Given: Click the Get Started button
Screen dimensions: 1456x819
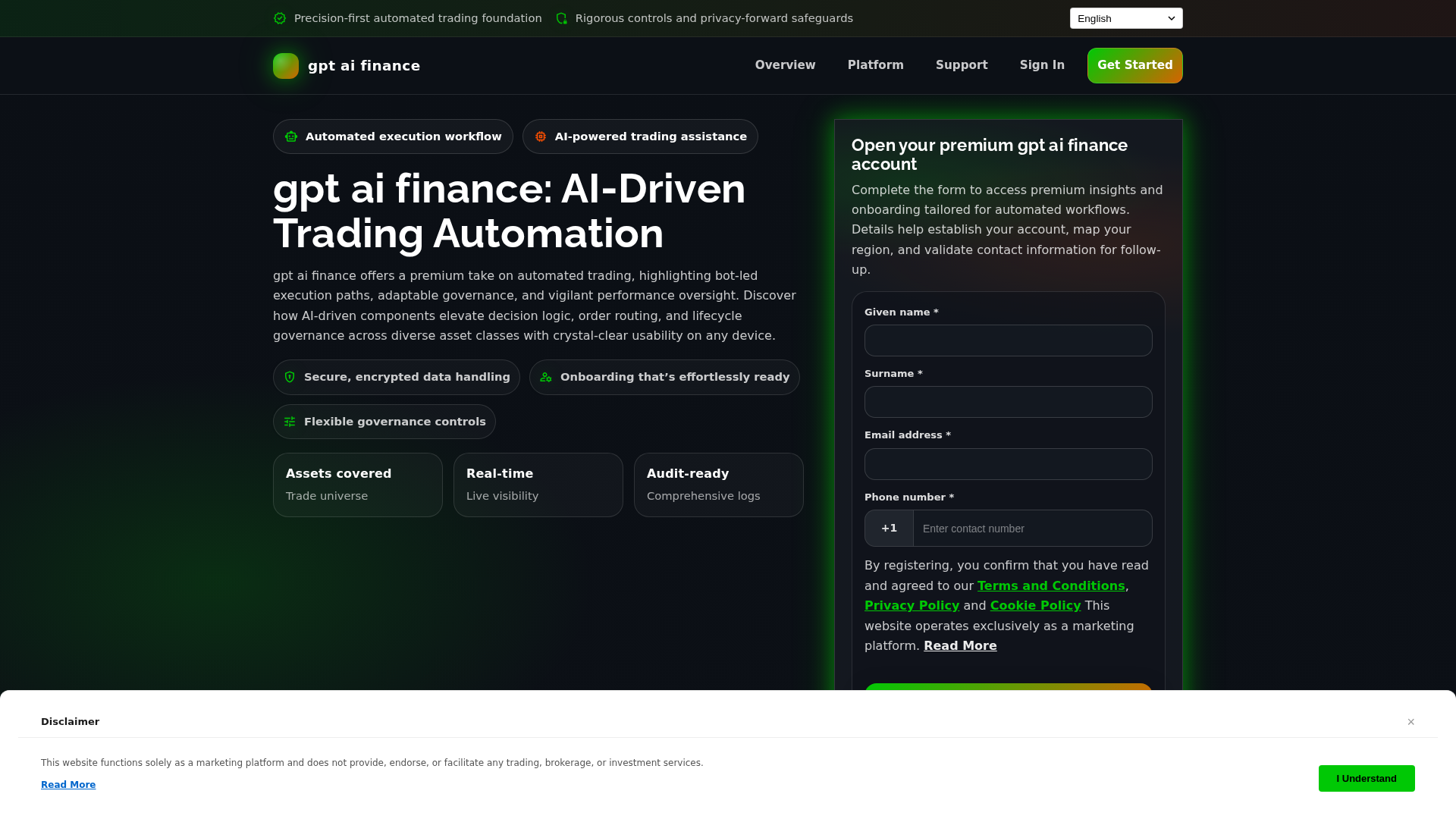Looking at the screenshot, I should [x=1135, y=65].
